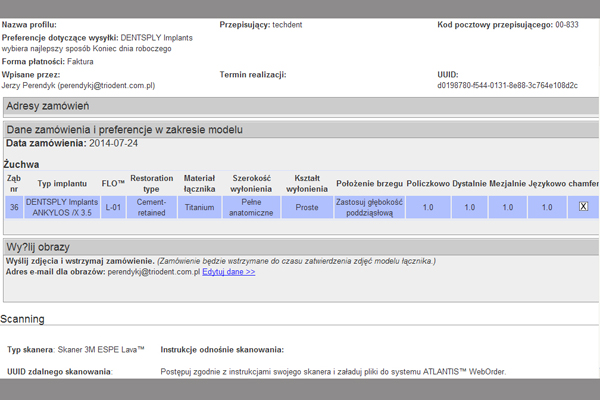The image size is (600, 400).
Task: Select the 'Proste' emergence shape cell
Action: coord(307,207)
